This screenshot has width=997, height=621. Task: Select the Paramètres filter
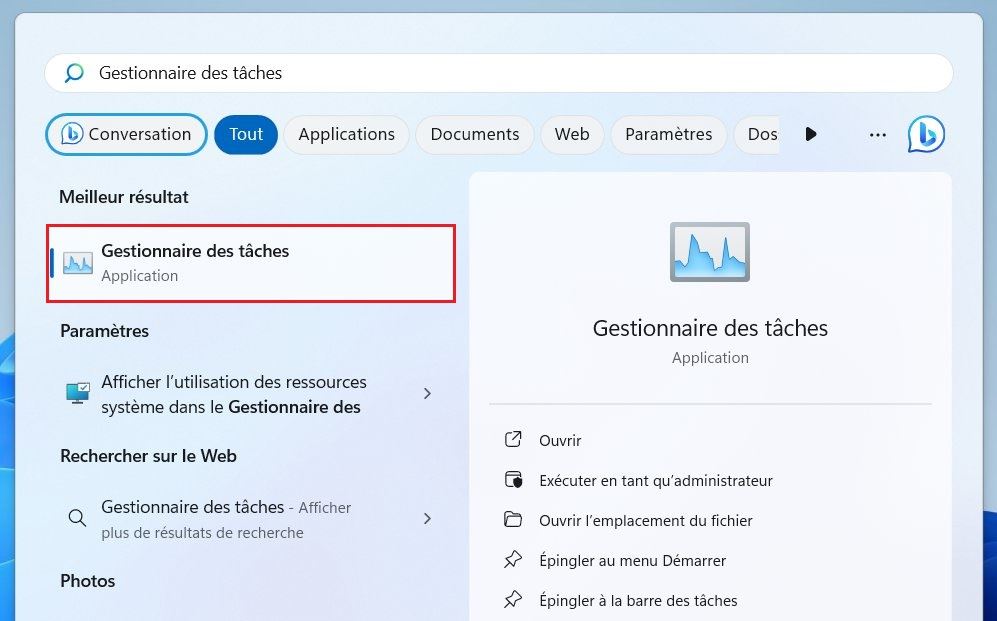[x=668, y=134]
